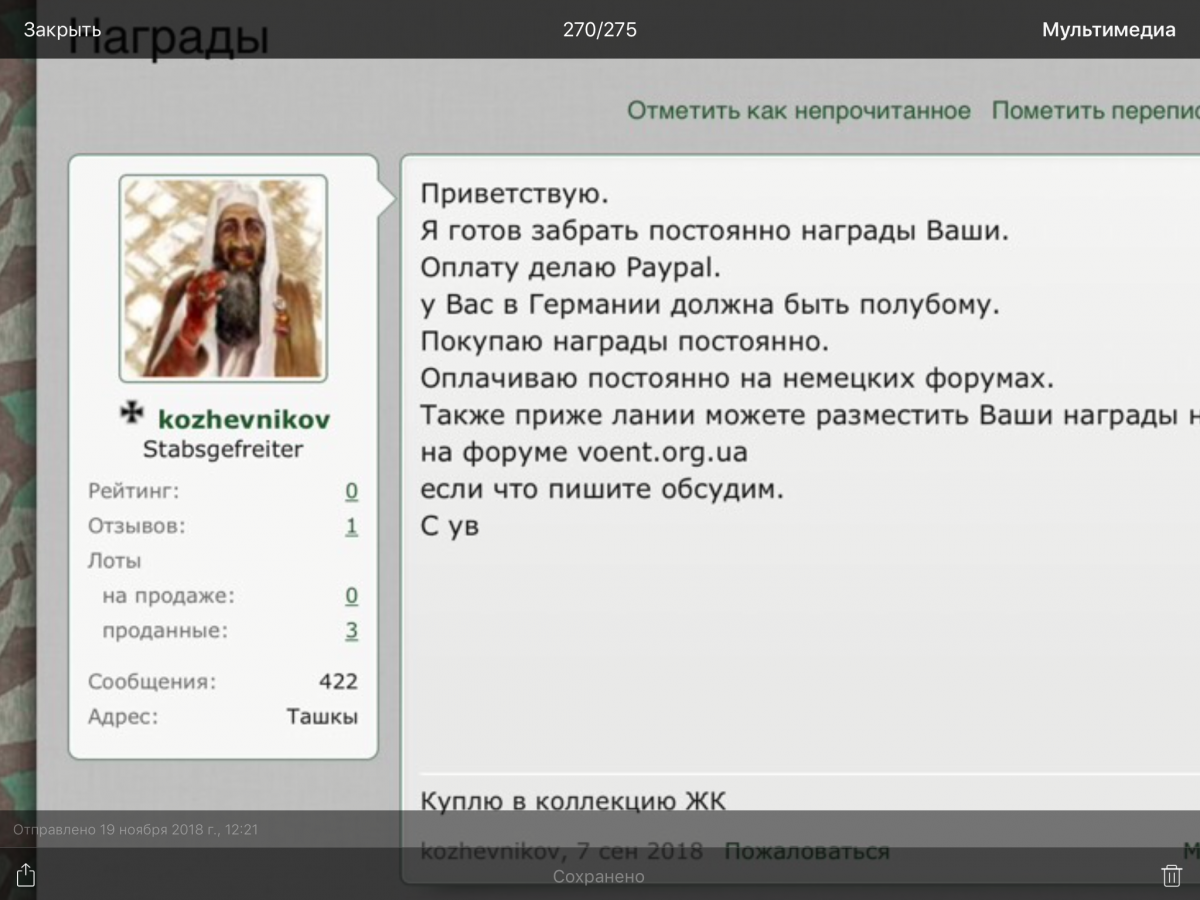Tap the Закрыть button in the viewer

[62, 30]
